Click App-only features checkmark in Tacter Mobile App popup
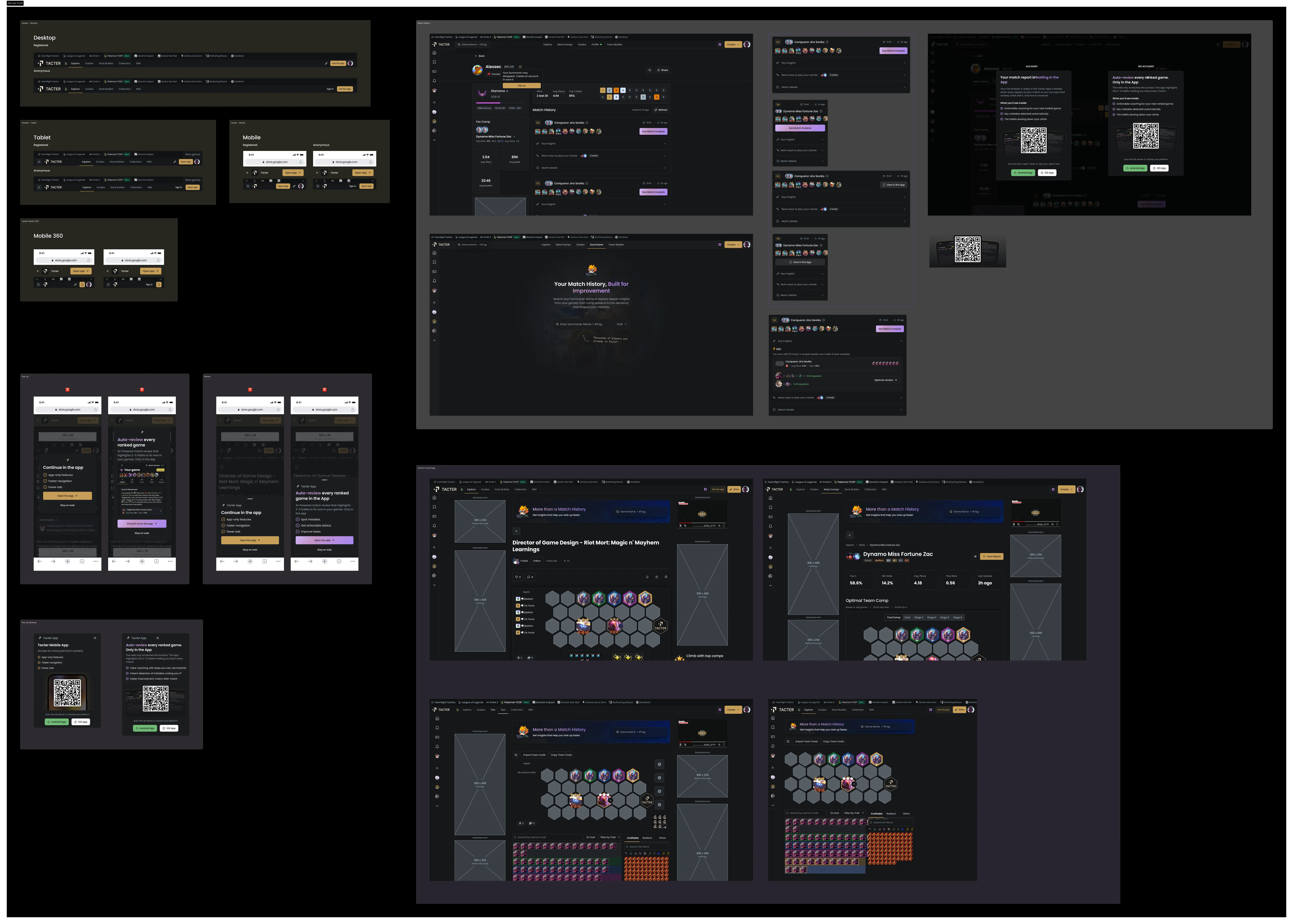The width and height of the screenshot is (1293, 924). tap(39, 657)
